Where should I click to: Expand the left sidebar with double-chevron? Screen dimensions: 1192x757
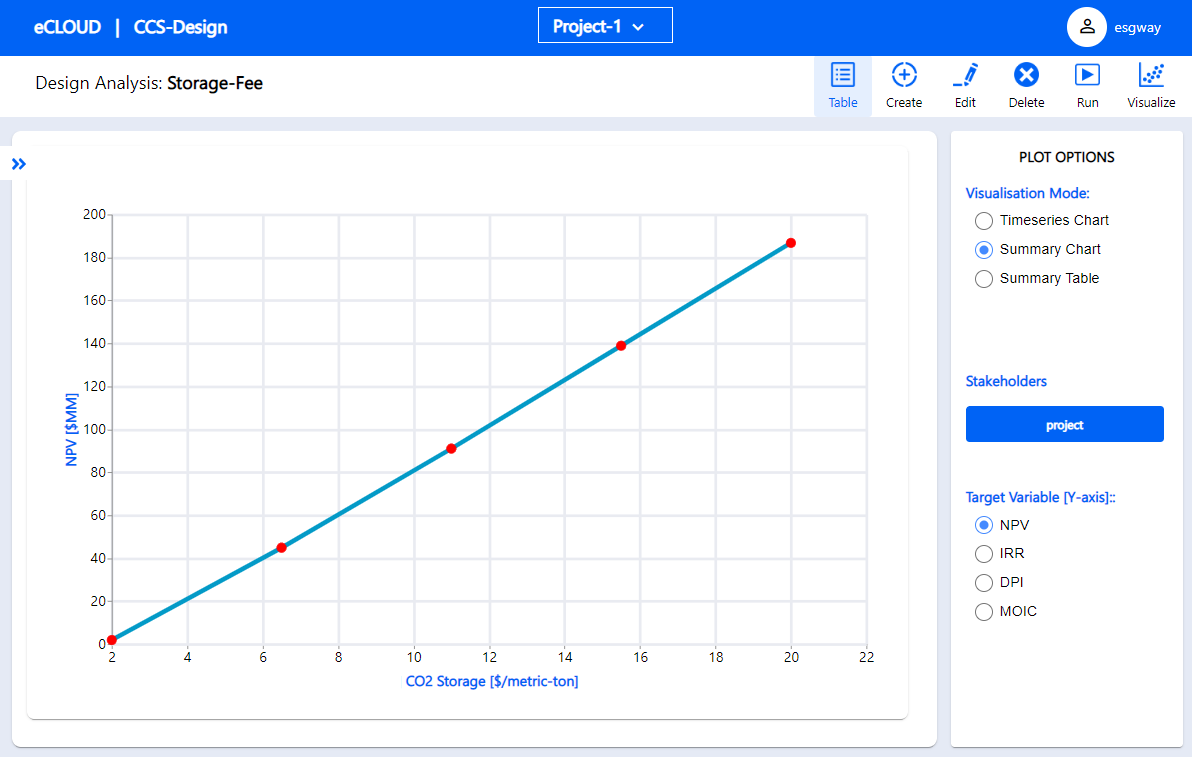click(19, 163)
